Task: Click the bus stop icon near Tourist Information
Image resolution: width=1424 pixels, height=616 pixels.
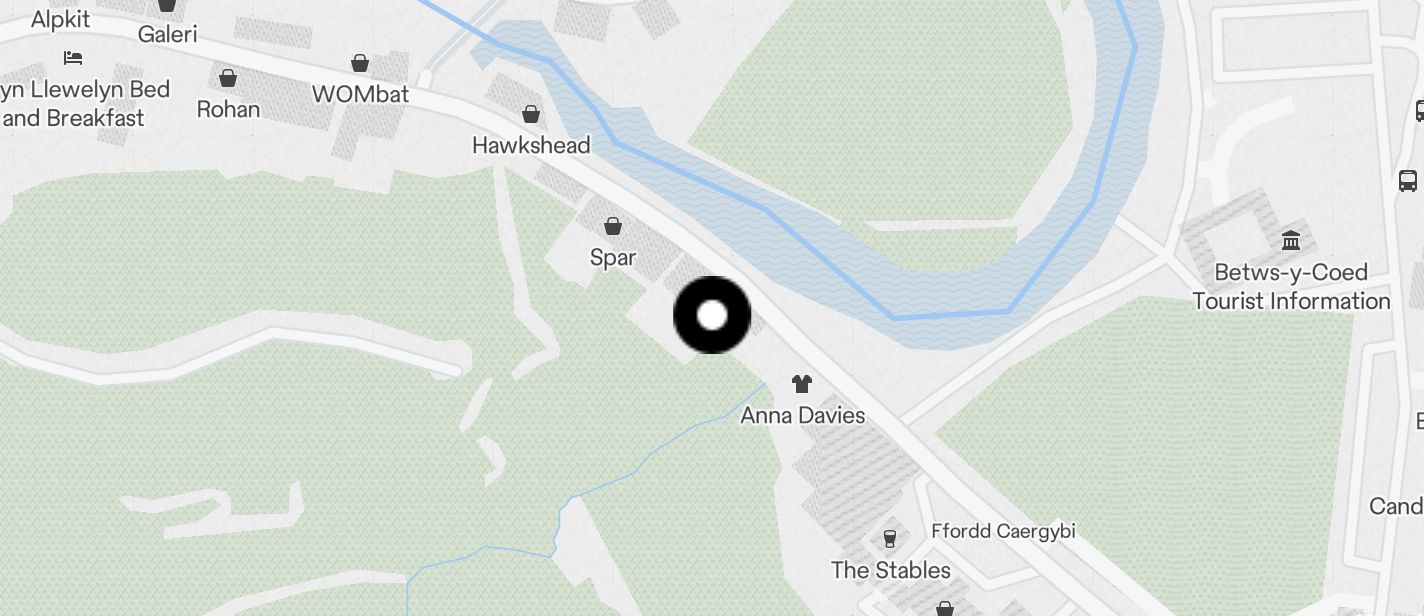Action: pyautogui.click(x=1408, y=181)
